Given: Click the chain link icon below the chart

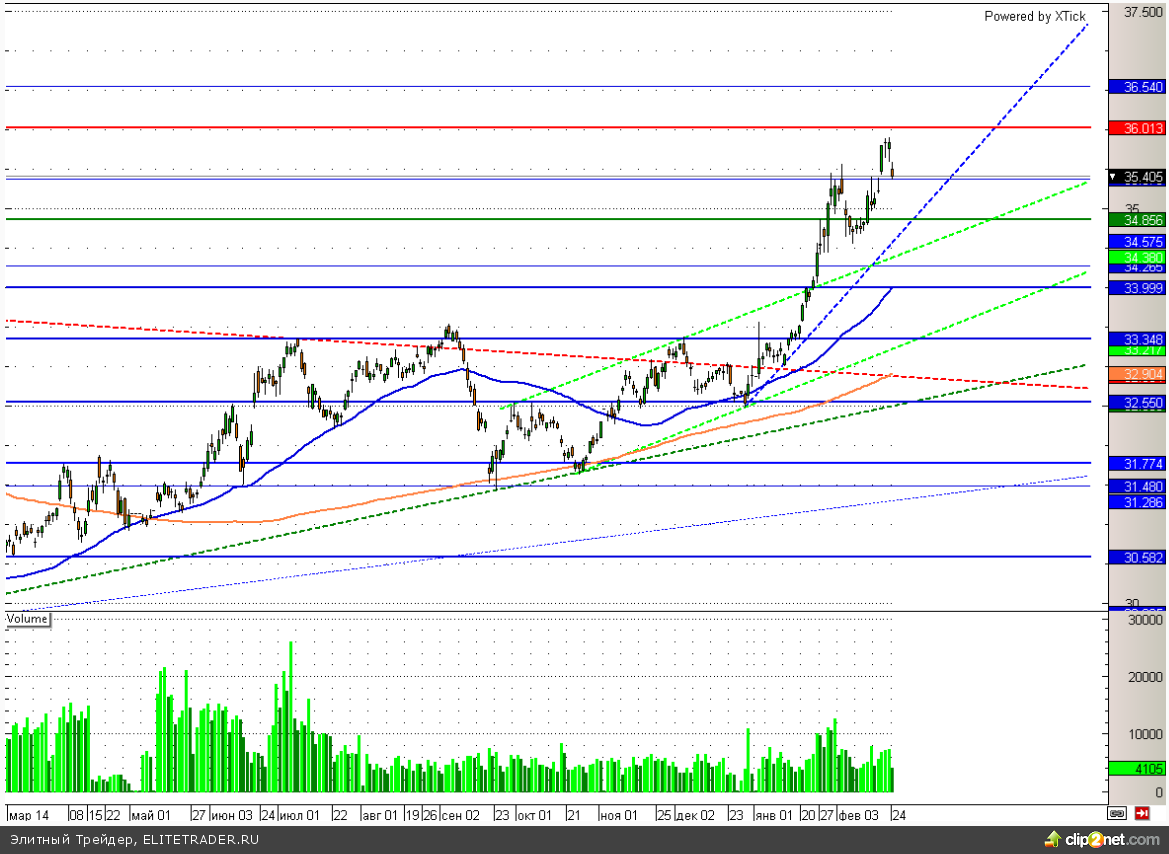Looking at the screenshot, I should coord(1117,813).
